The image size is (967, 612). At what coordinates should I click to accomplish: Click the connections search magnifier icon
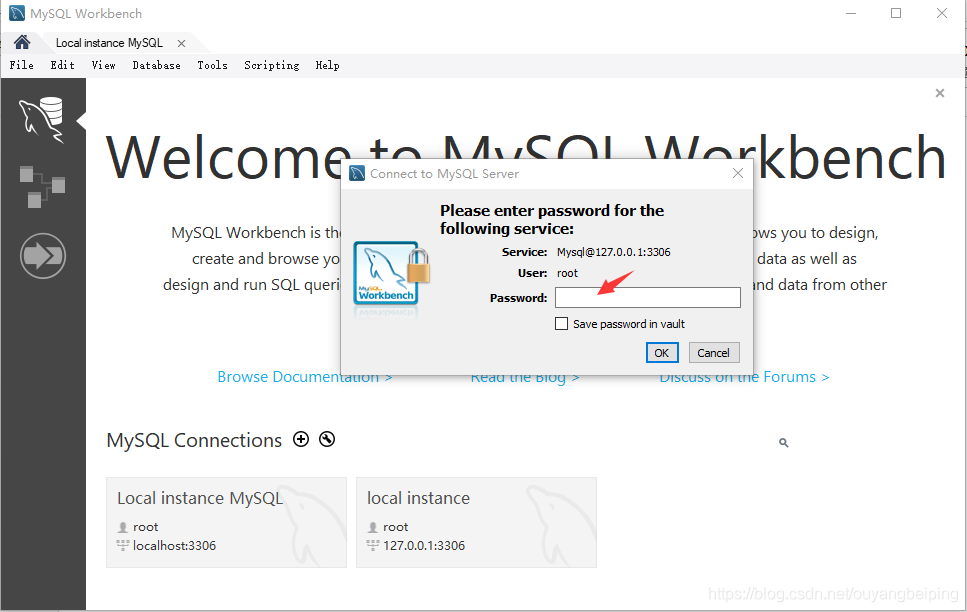[x=783, y=441]
